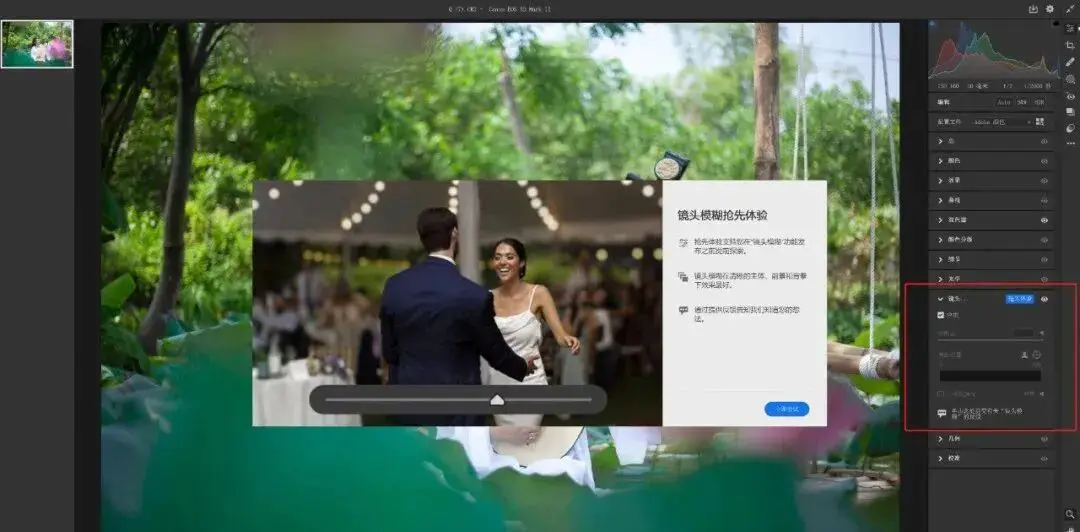Select the Crop tool in right toolbar
This screenshot has width=1080, height=532.
click(1070, 45)
